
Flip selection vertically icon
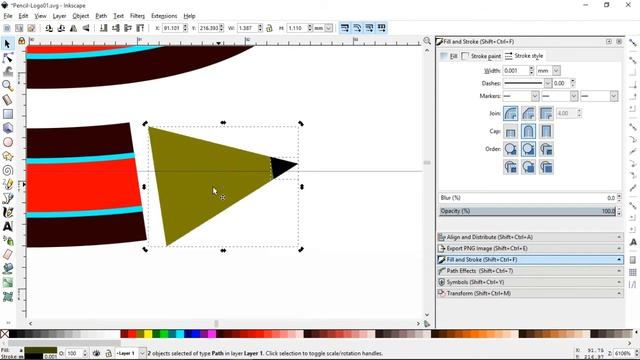[x=86, y=28]
